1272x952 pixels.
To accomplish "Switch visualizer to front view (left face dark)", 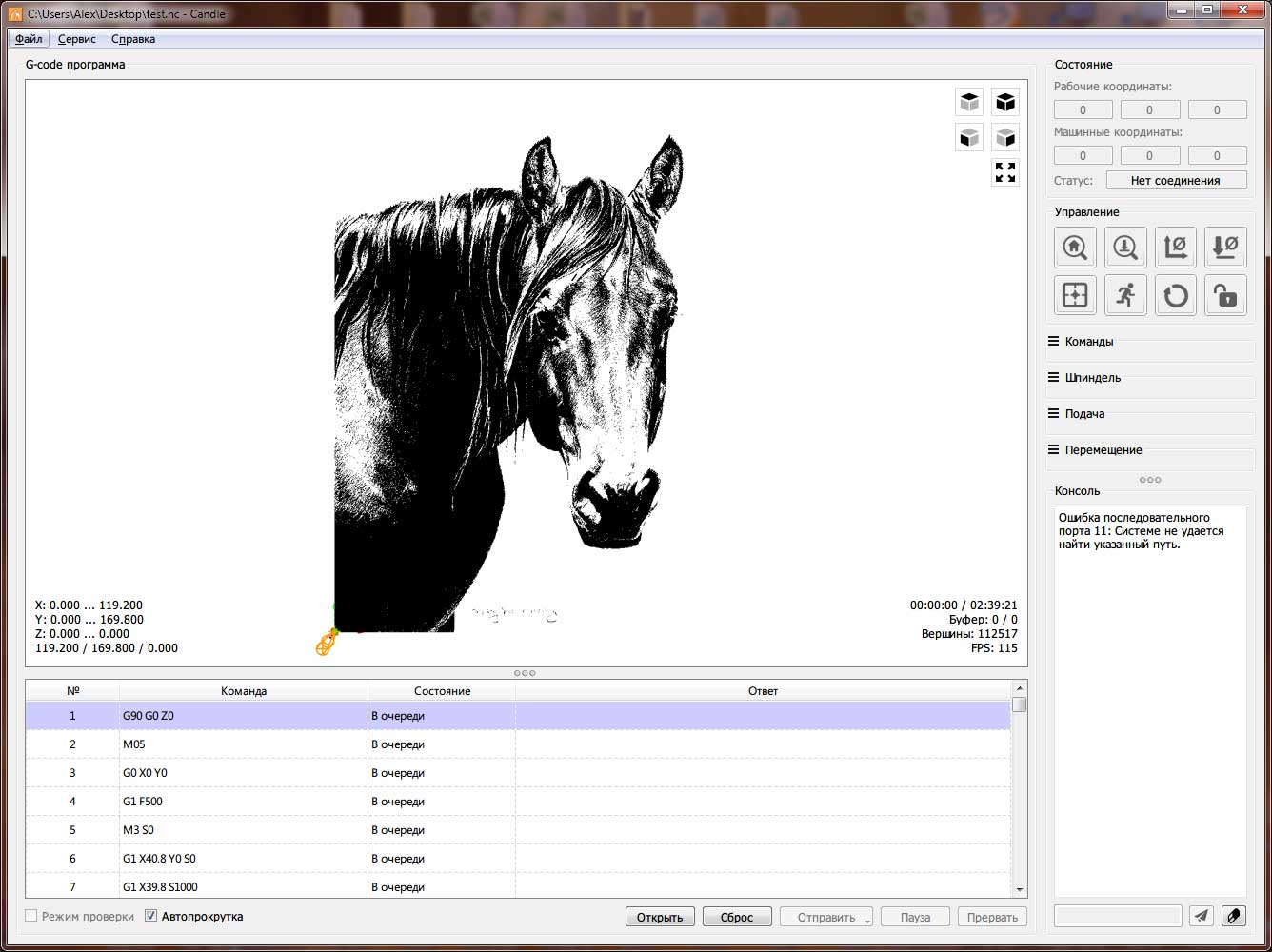I will coord(969,137).
